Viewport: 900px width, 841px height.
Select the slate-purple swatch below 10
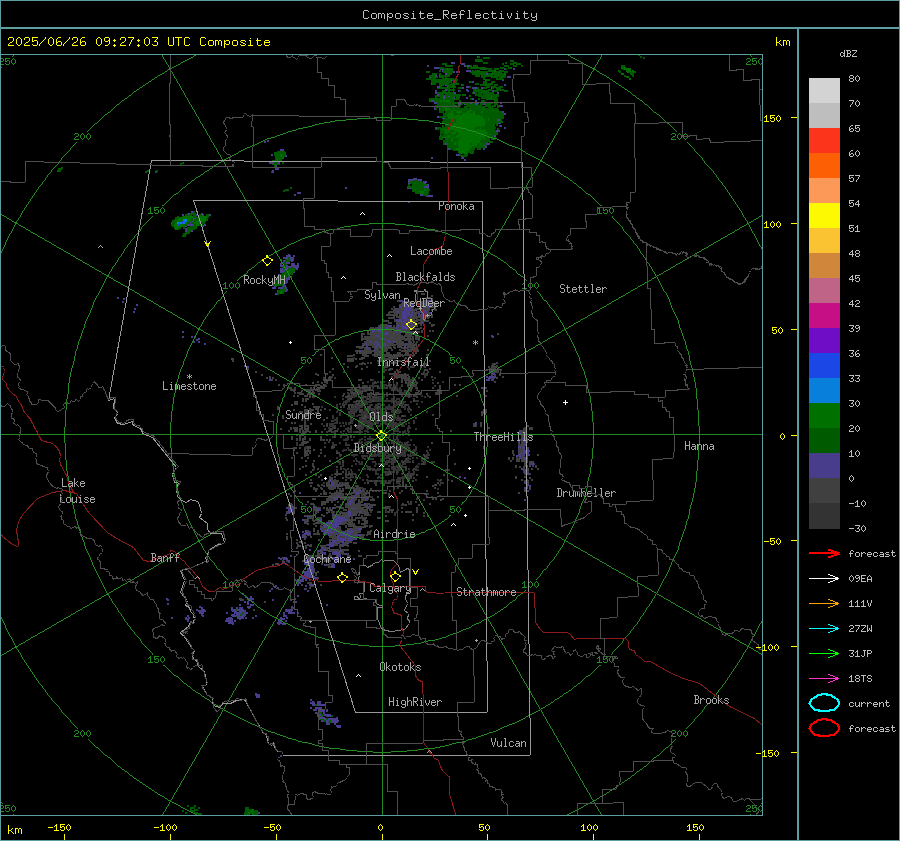tap(824, 465)
